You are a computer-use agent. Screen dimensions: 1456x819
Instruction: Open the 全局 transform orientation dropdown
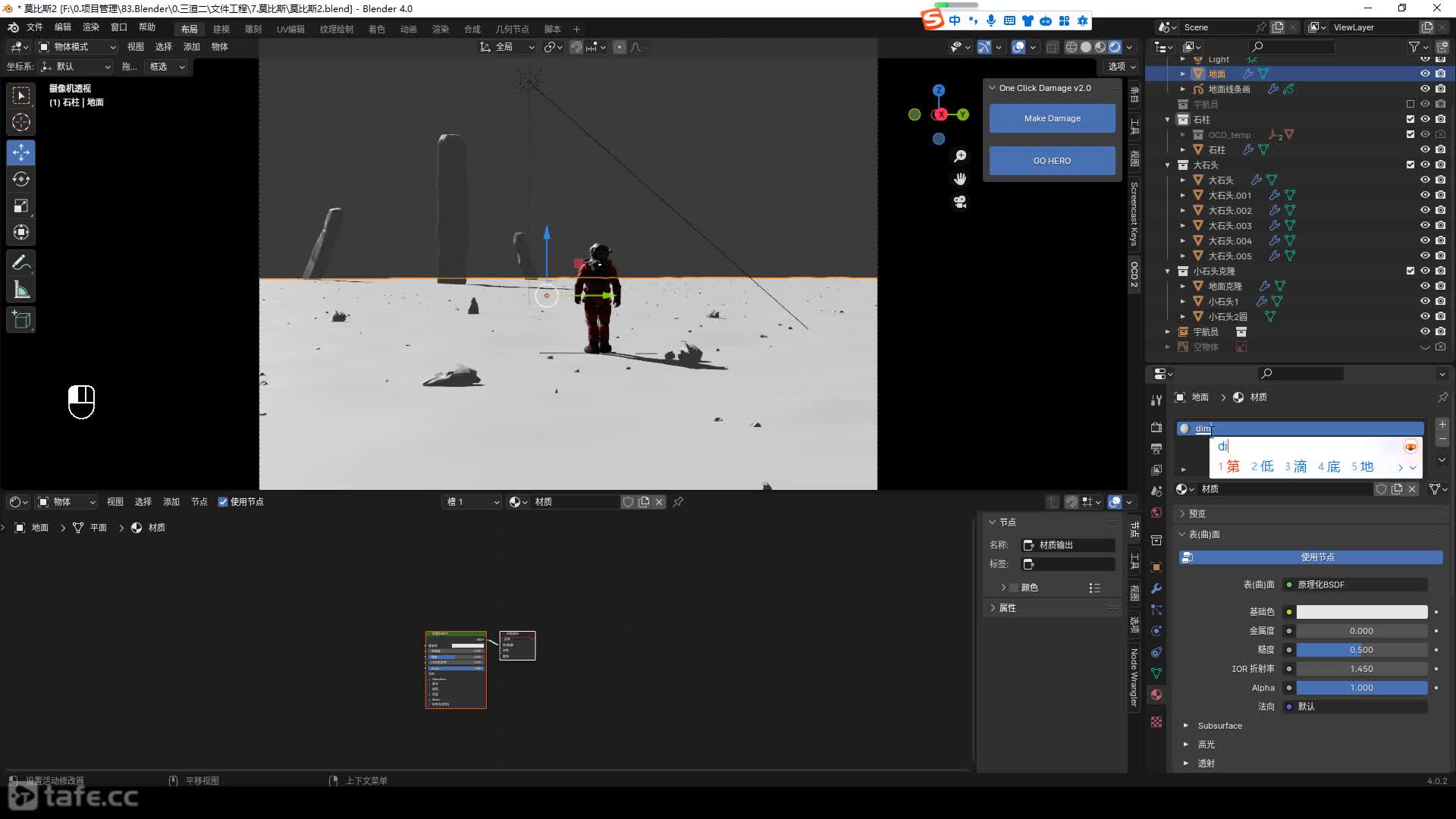[x=507, y=47]
